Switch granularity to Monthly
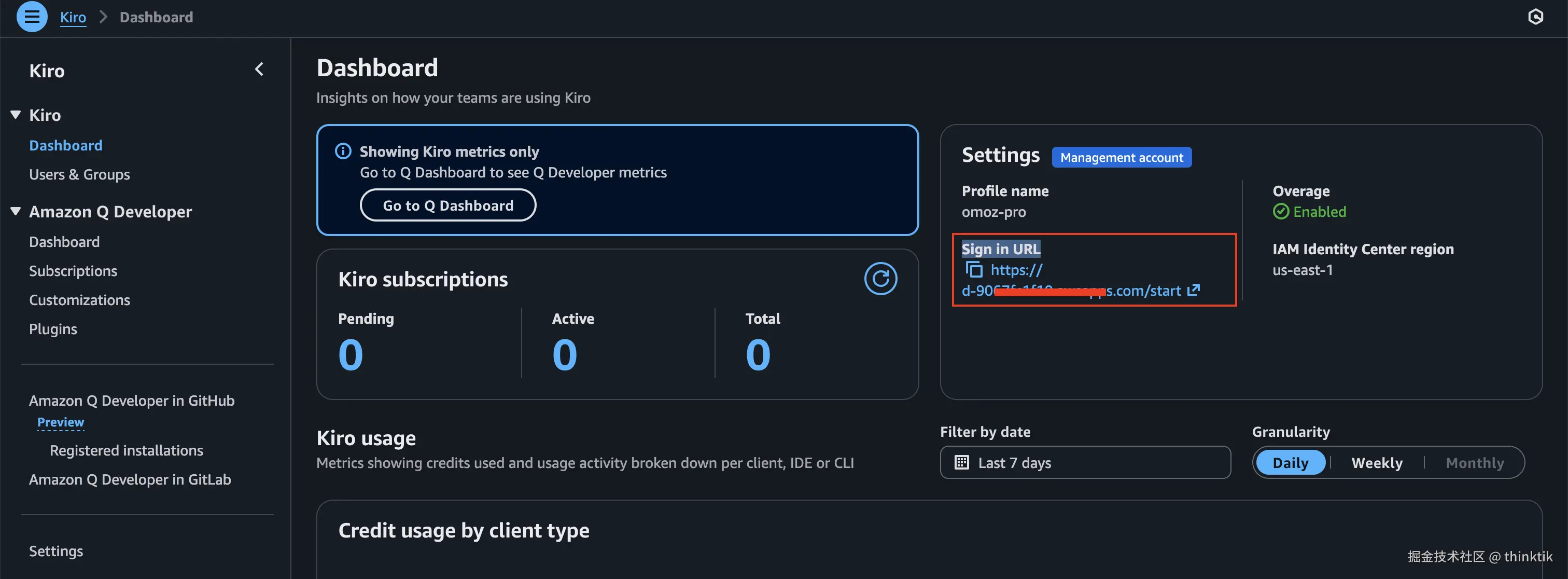This screenshot has height=579, width=1568. [x=1474, y=463]
